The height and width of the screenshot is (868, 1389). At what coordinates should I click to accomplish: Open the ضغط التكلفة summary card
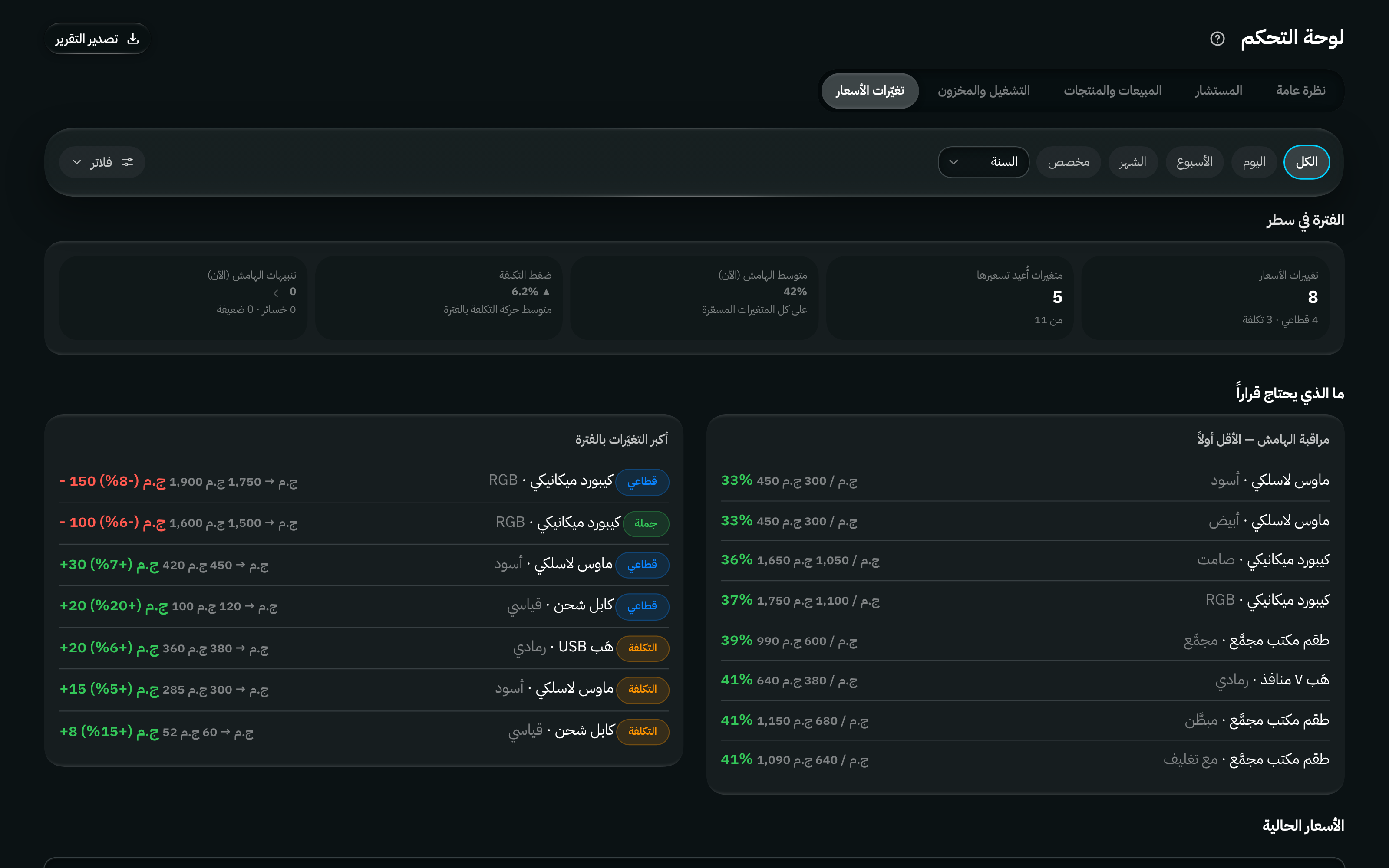point(439,297)
